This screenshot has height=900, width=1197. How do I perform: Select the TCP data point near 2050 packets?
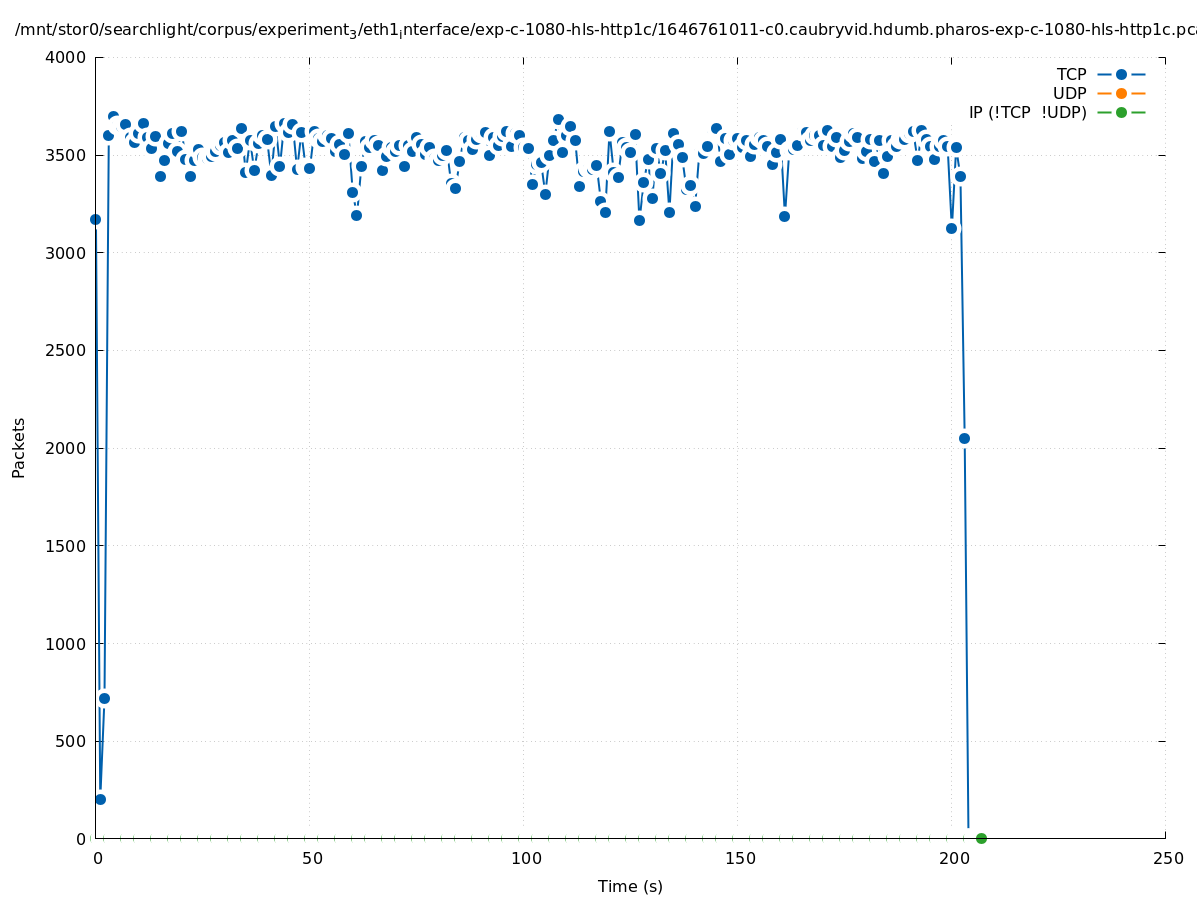coord(964,438)
